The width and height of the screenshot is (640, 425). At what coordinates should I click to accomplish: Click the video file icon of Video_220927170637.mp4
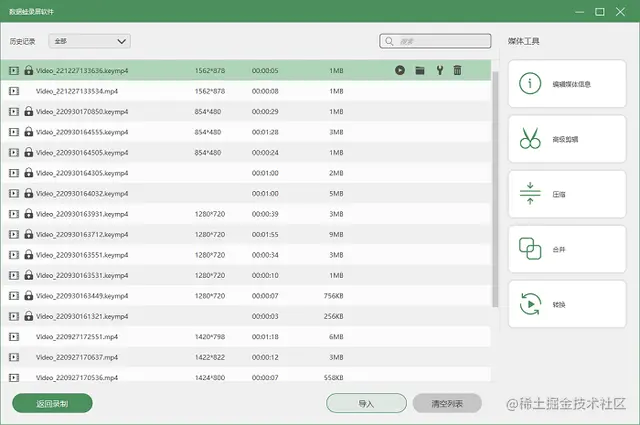click(x=14, y=357)
